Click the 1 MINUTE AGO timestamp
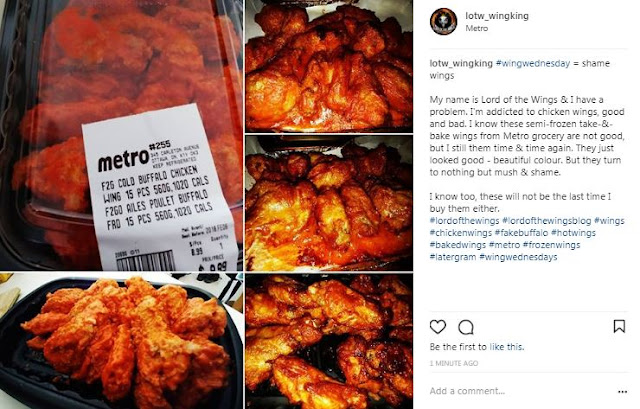 point(453,363)
